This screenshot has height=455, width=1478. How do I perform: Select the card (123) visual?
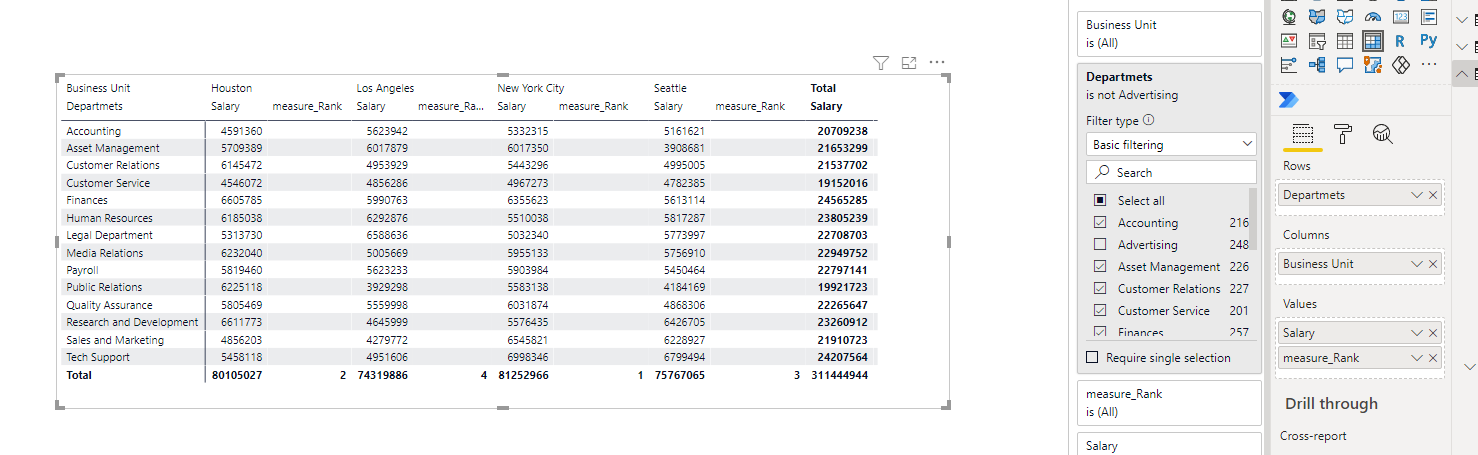click(1401, 16)
